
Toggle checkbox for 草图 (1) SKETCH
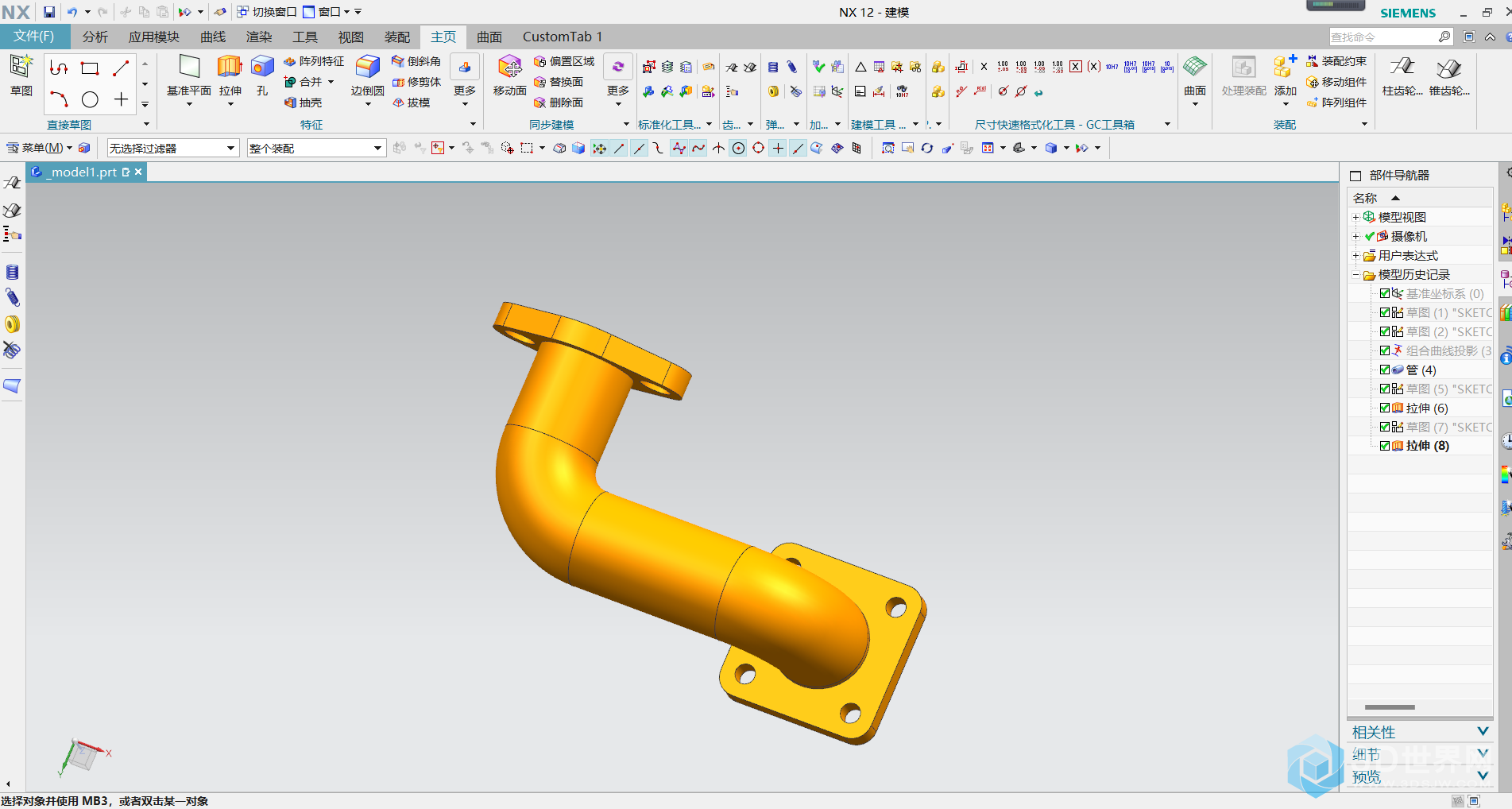pos(1385,312)
